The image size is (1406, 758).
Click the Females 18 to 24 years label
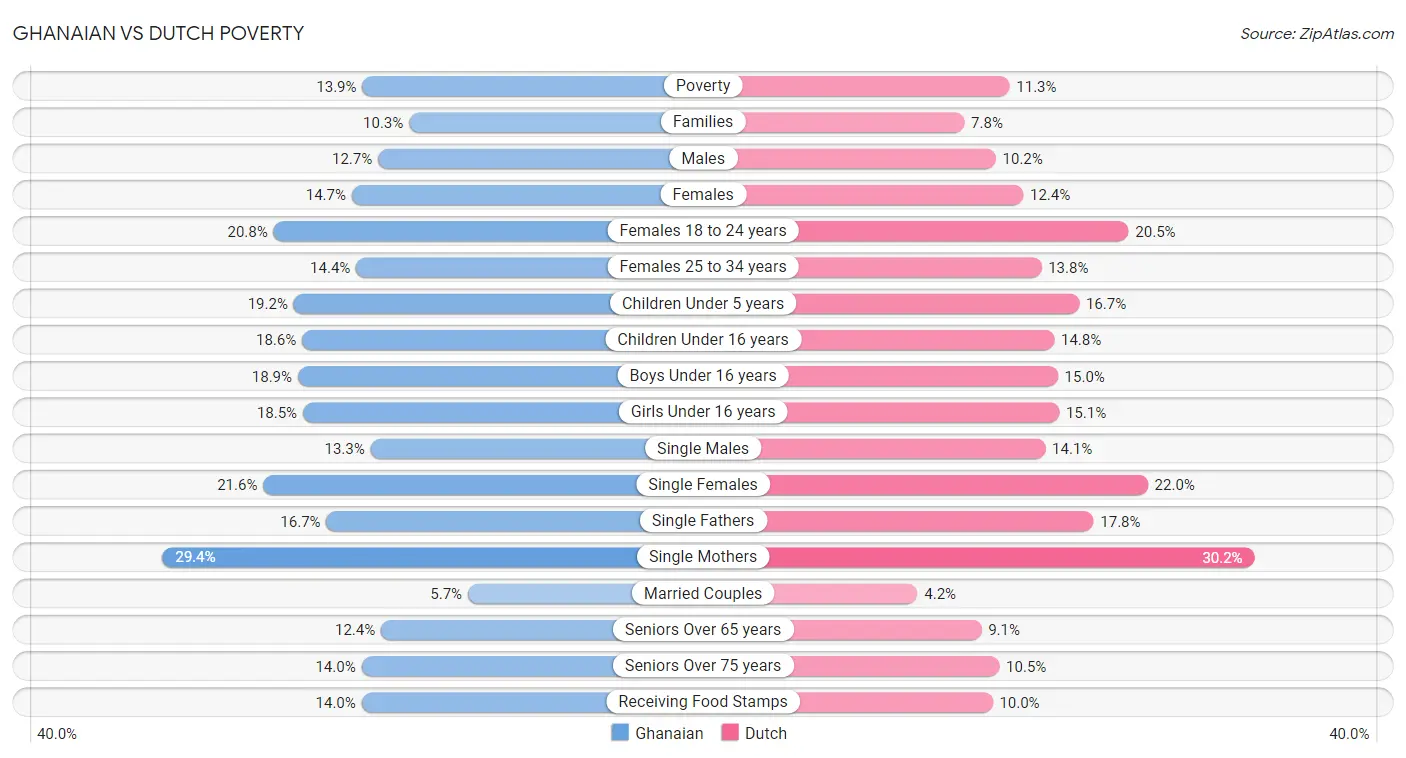point(703,230)
